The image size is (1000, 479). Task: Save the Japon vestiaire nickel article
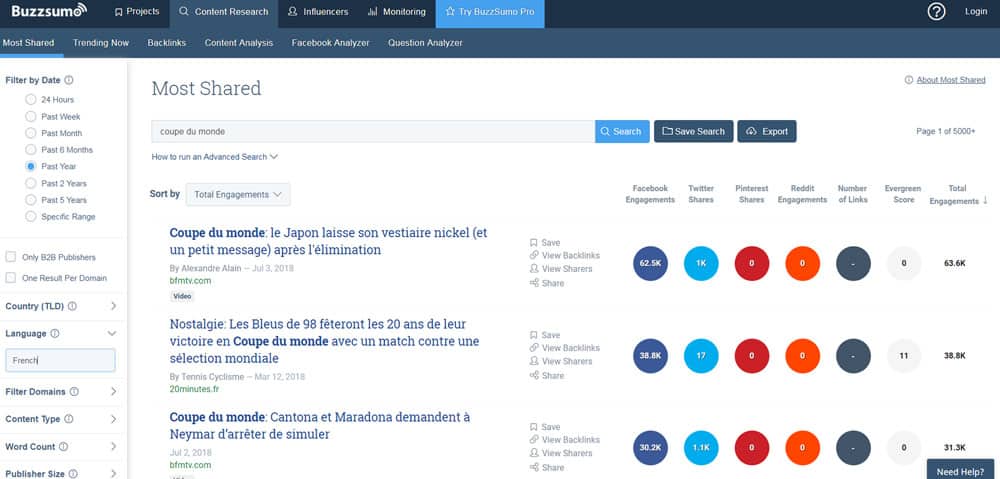pyautogui.click(x=545, y=242)
